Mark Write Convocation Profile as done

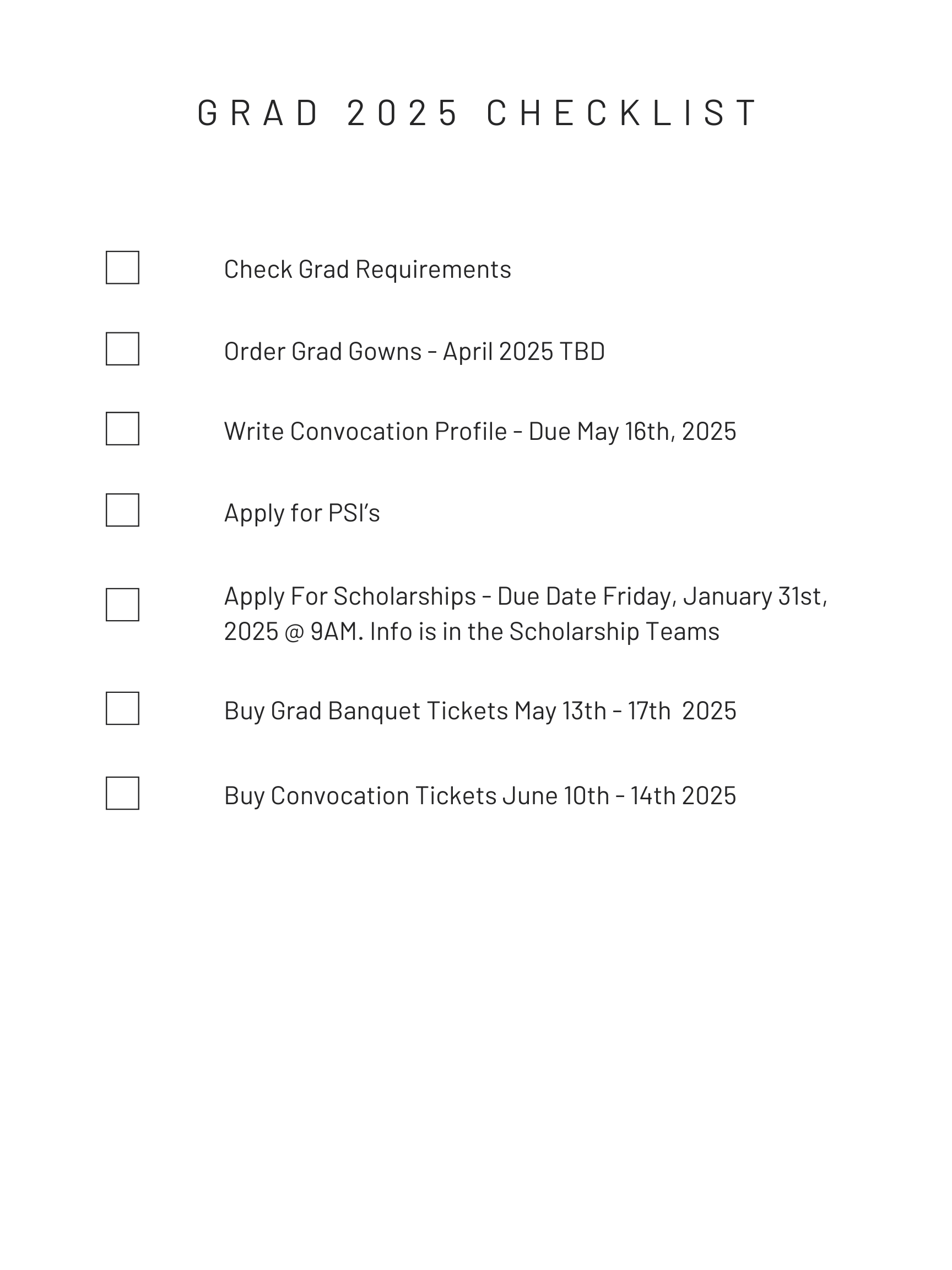122,428
